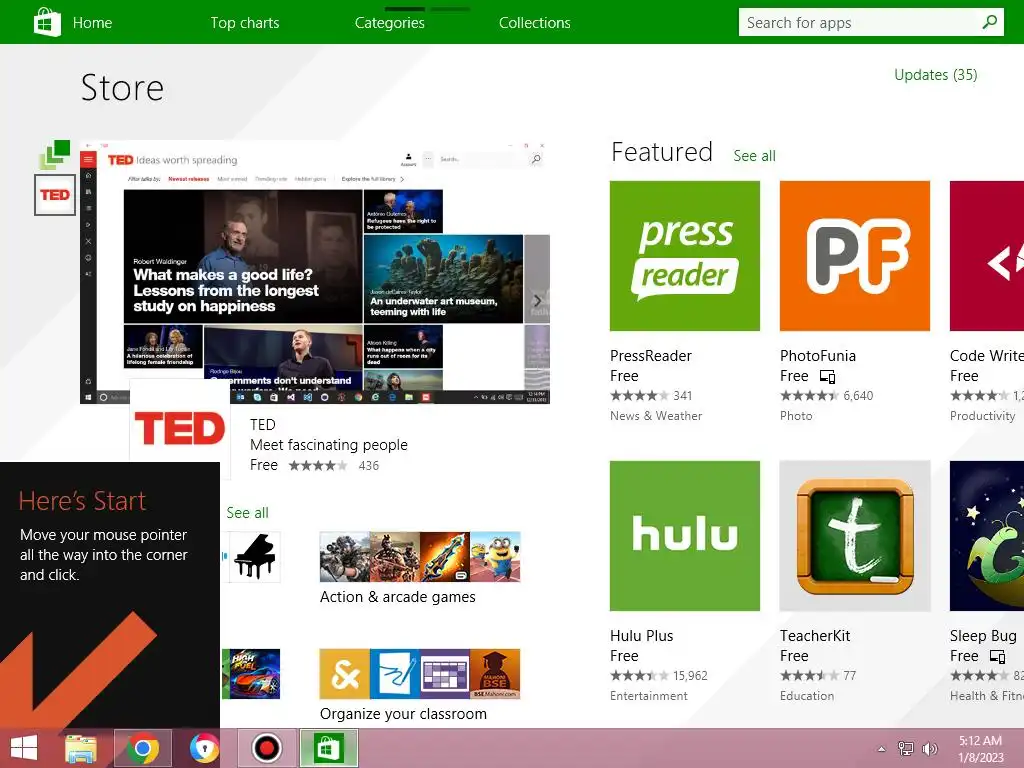Click the Here's Start tip heading
The width and height of the screenshot is (1024, 768).
[x=82, y=501]
